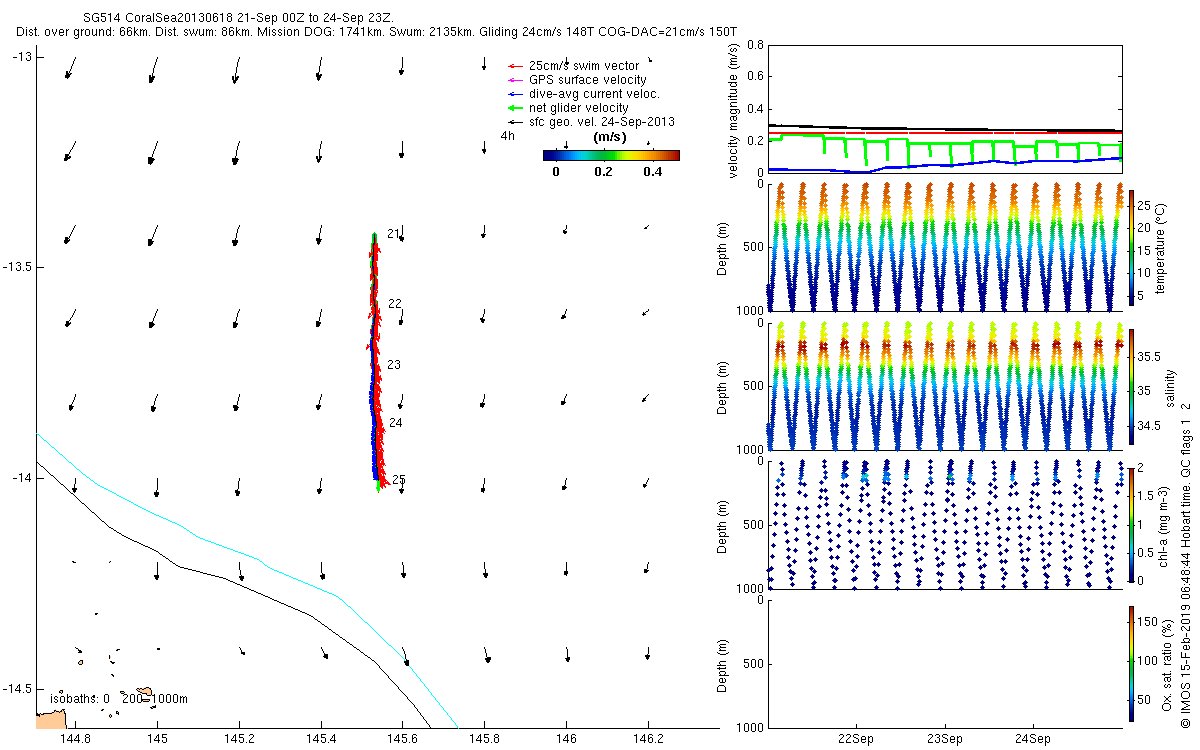Click the '(m/s)' label above the map colorbar
This screenshot has height=750, width=1200.
coord(610,136)
